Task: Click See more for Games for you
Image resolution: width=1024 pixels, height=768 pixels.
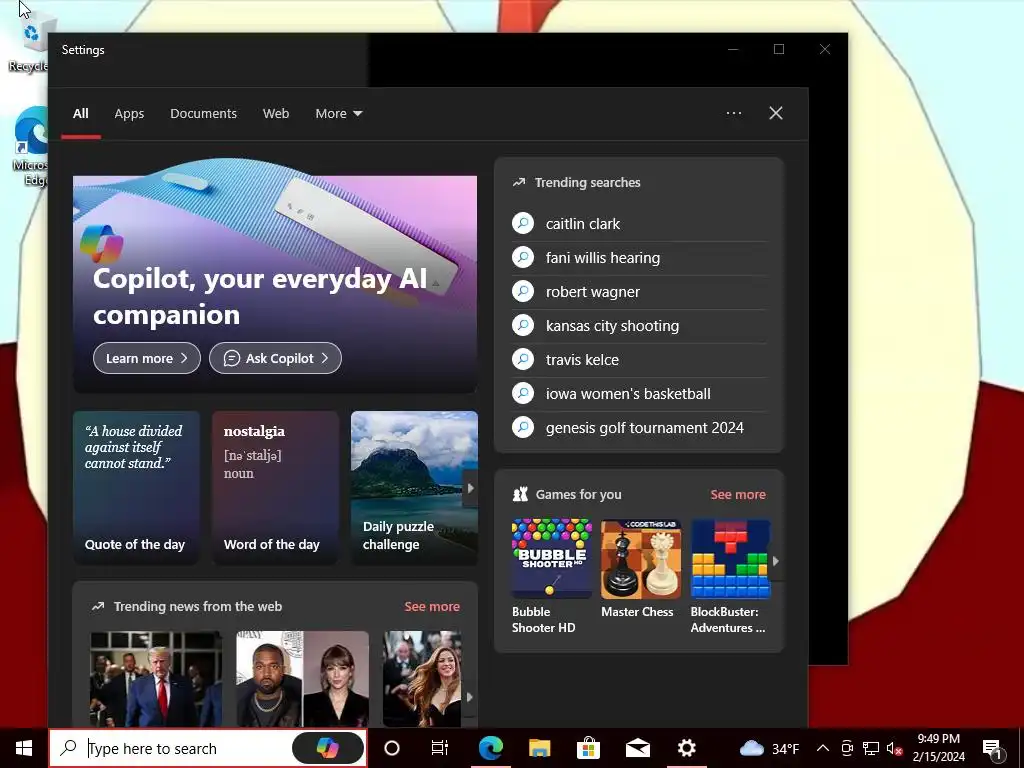Action: coord(738,494)
